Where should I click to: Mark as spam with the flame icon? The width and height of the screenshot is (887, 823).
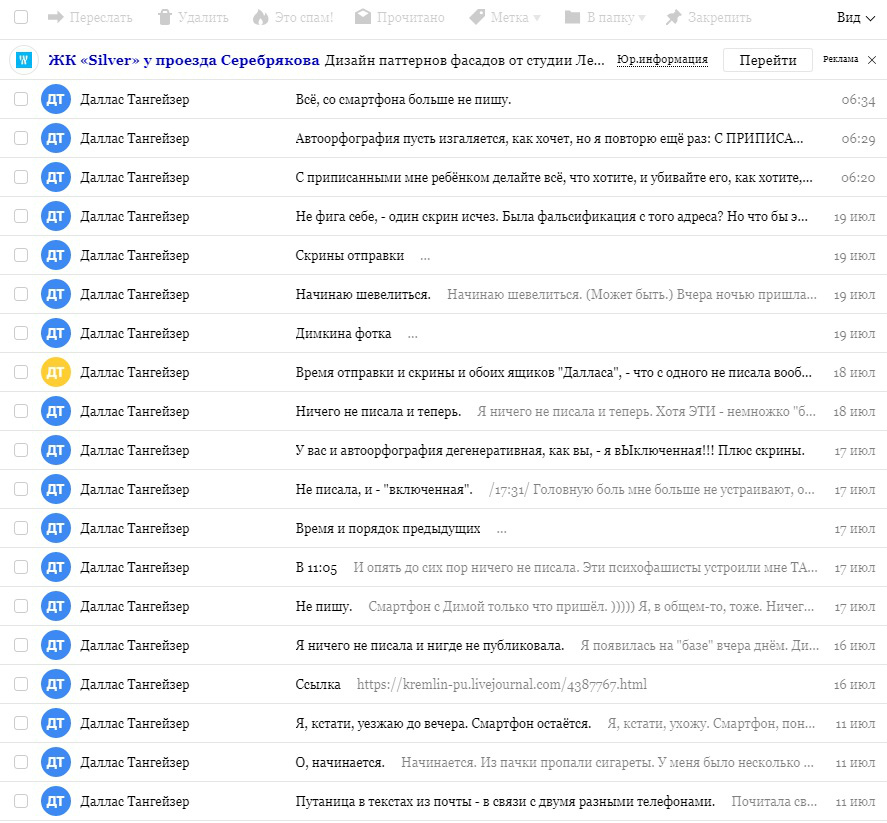coord(260,17)
